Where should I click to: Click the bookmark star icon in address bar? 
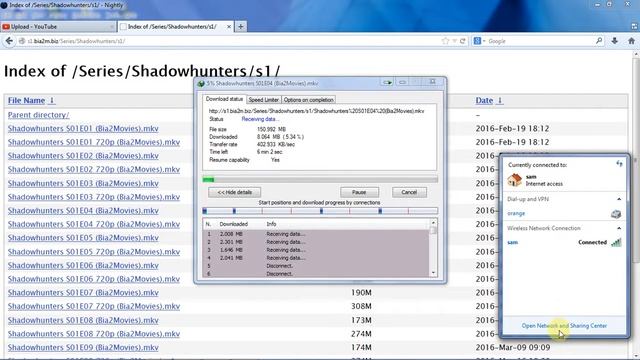[445, 41]
